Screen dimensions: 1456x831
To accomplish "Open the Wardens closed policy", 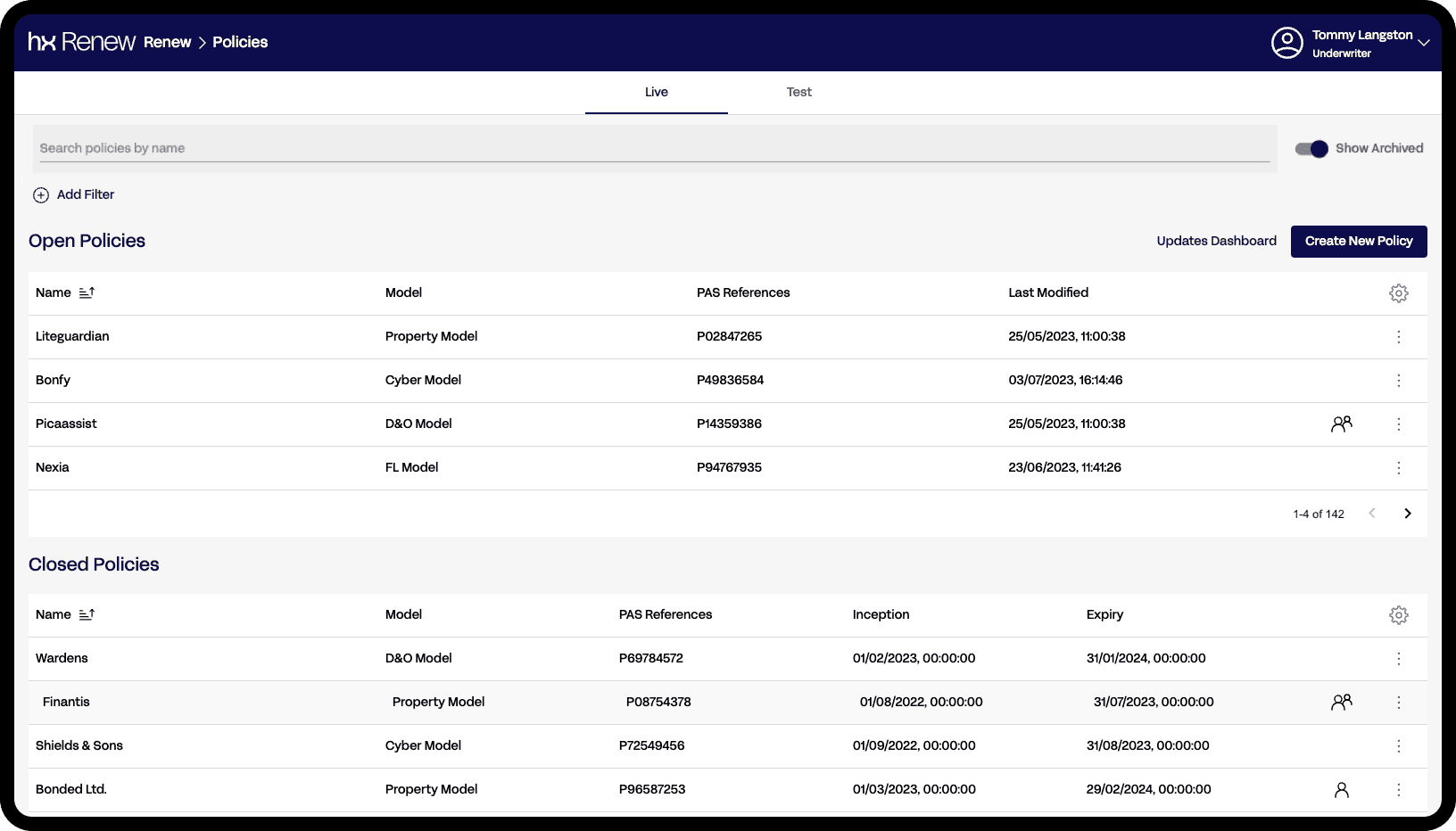I will point(62,658).
